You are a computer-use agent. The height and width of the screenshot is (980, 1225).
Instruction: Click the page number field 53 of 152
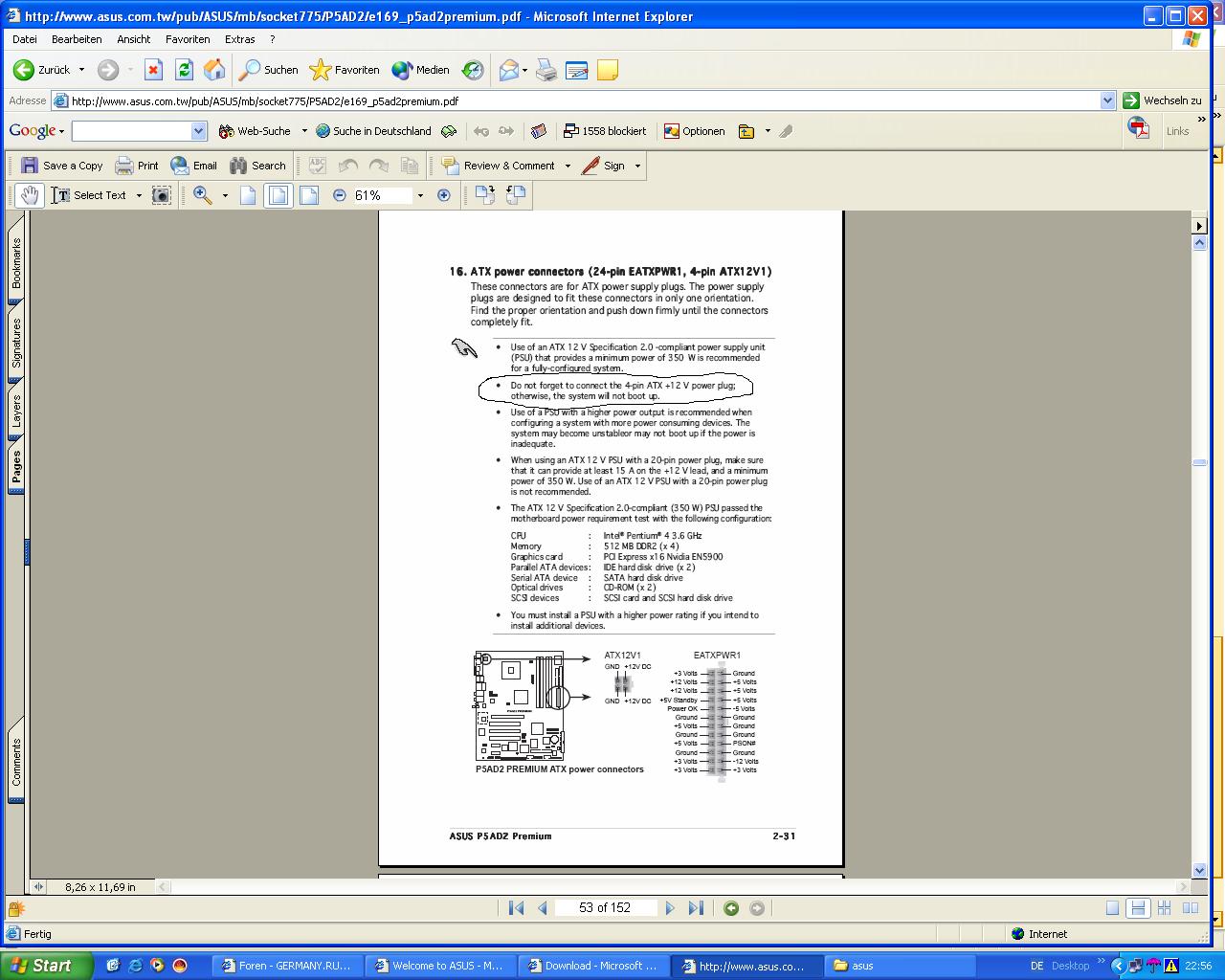point(605,908)
